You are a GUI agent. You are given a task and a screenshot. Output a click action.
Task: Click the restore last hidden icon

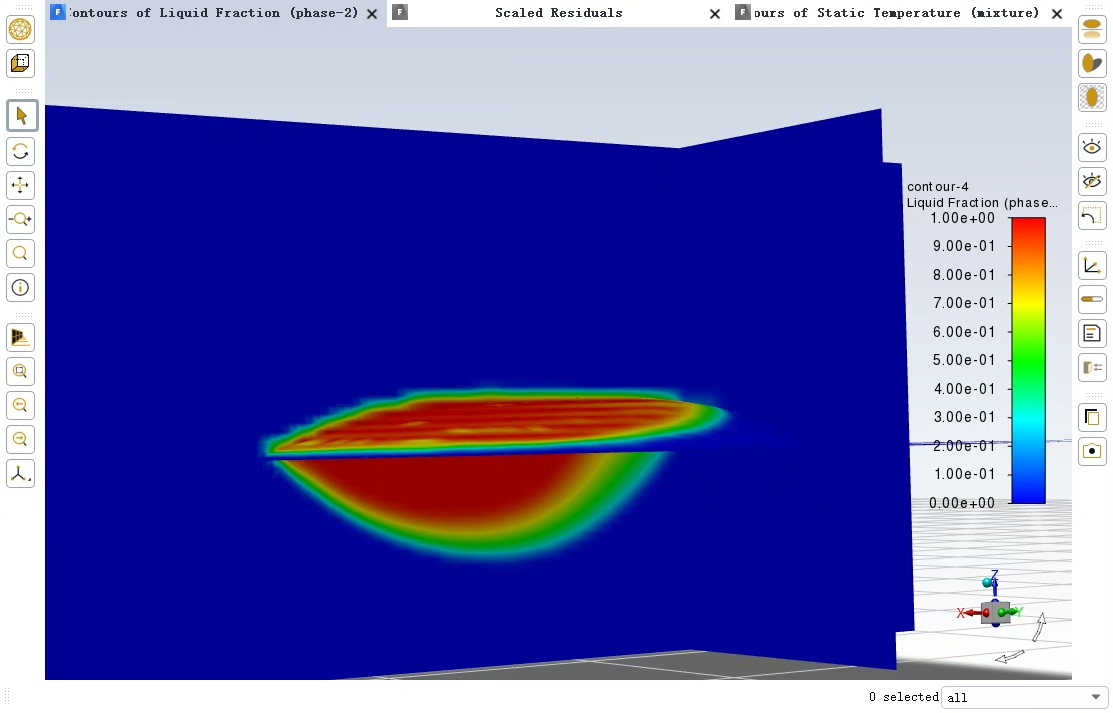1092,216
